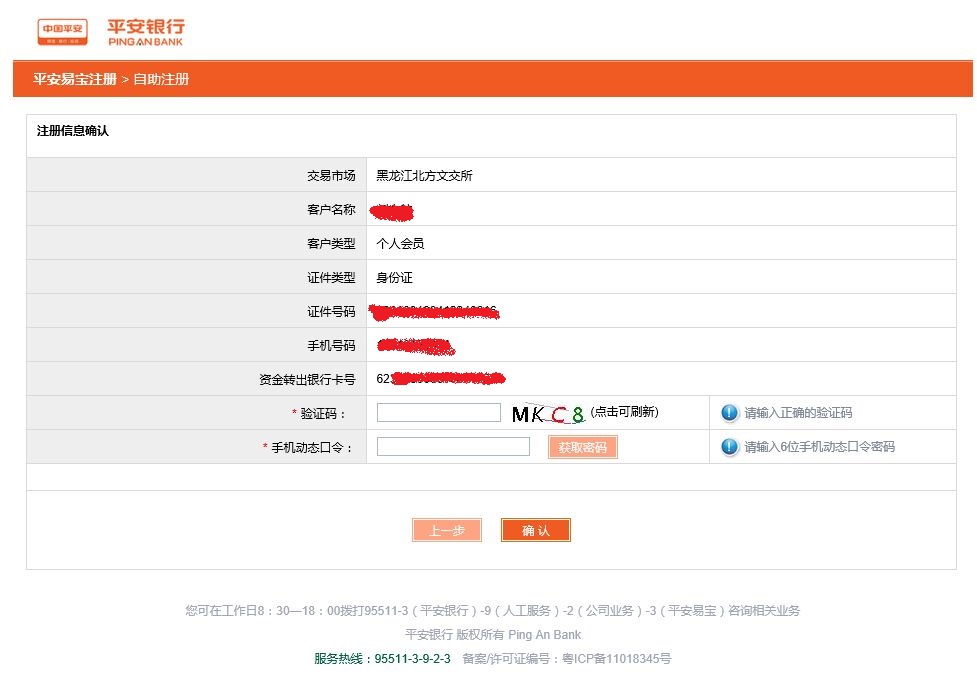Click the 证件类型 label
This screenshot has height=694, width=977.
coord(331,278)
